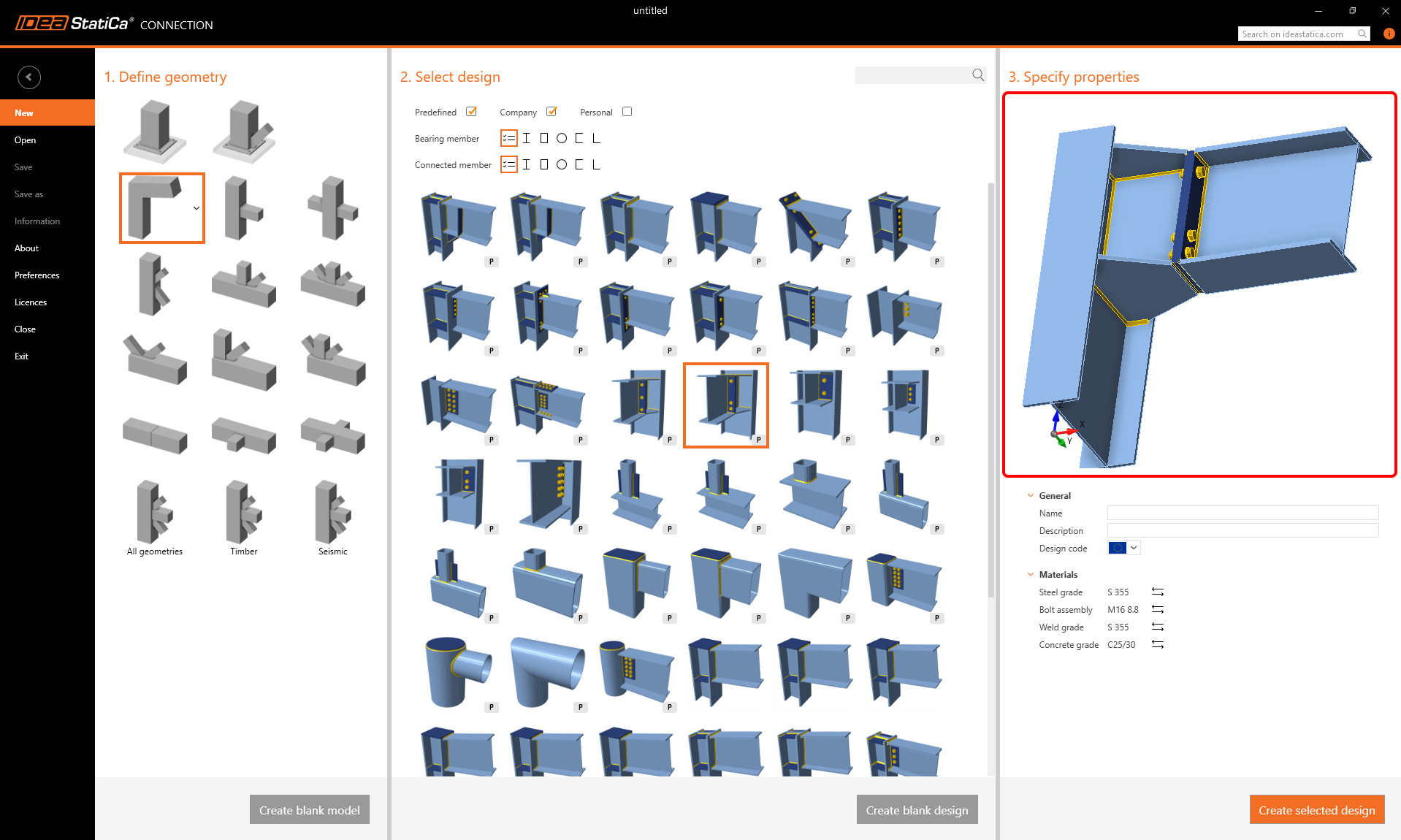The height and width of the screenshot is (840, 1401).
Task: Click the orange info icon top right
Action: point(1389,34)
